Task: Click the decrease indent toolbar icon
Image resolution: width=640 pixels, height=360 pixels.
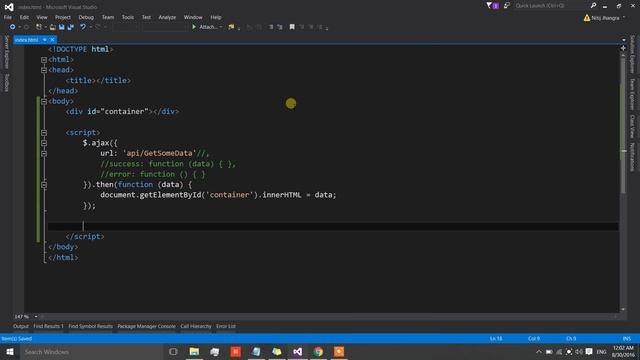Action: click(271, 27)
